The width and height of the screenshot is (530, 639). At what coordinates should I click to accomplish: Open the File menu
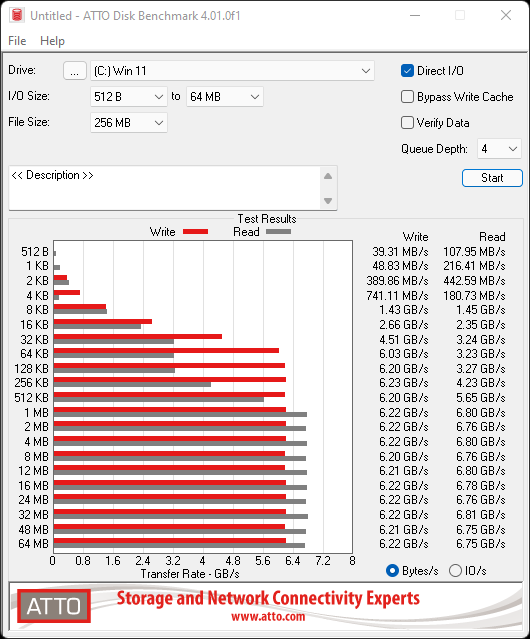pos(17,41)
